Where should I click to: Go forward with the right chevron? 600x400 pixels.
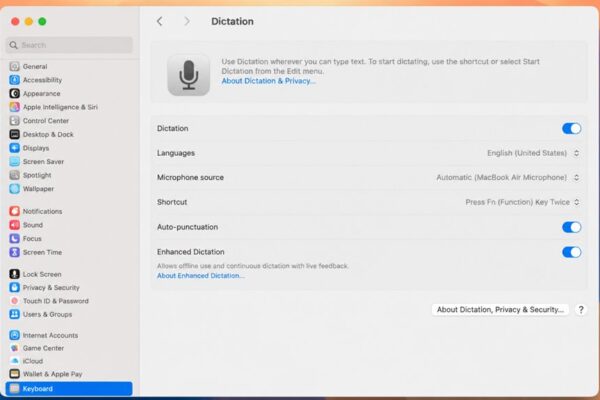[187, 21]
